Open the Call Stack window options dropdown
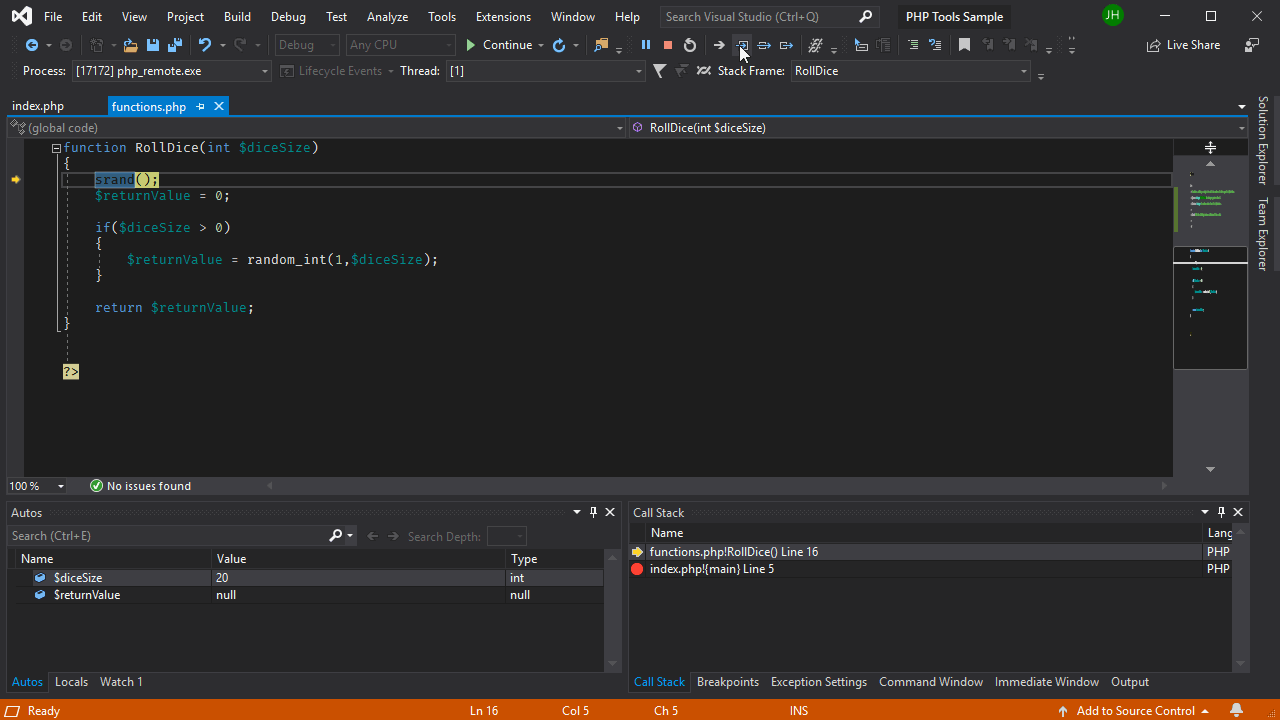 [1205, 512]
